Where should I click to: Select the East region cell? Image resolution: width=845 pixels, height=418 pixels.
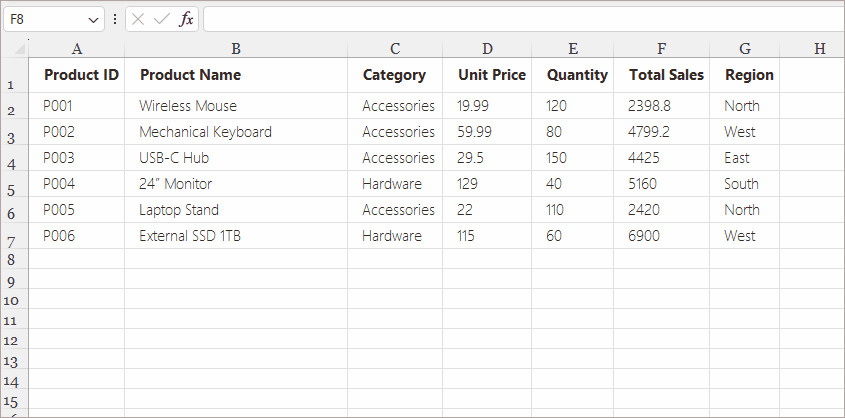745,157
